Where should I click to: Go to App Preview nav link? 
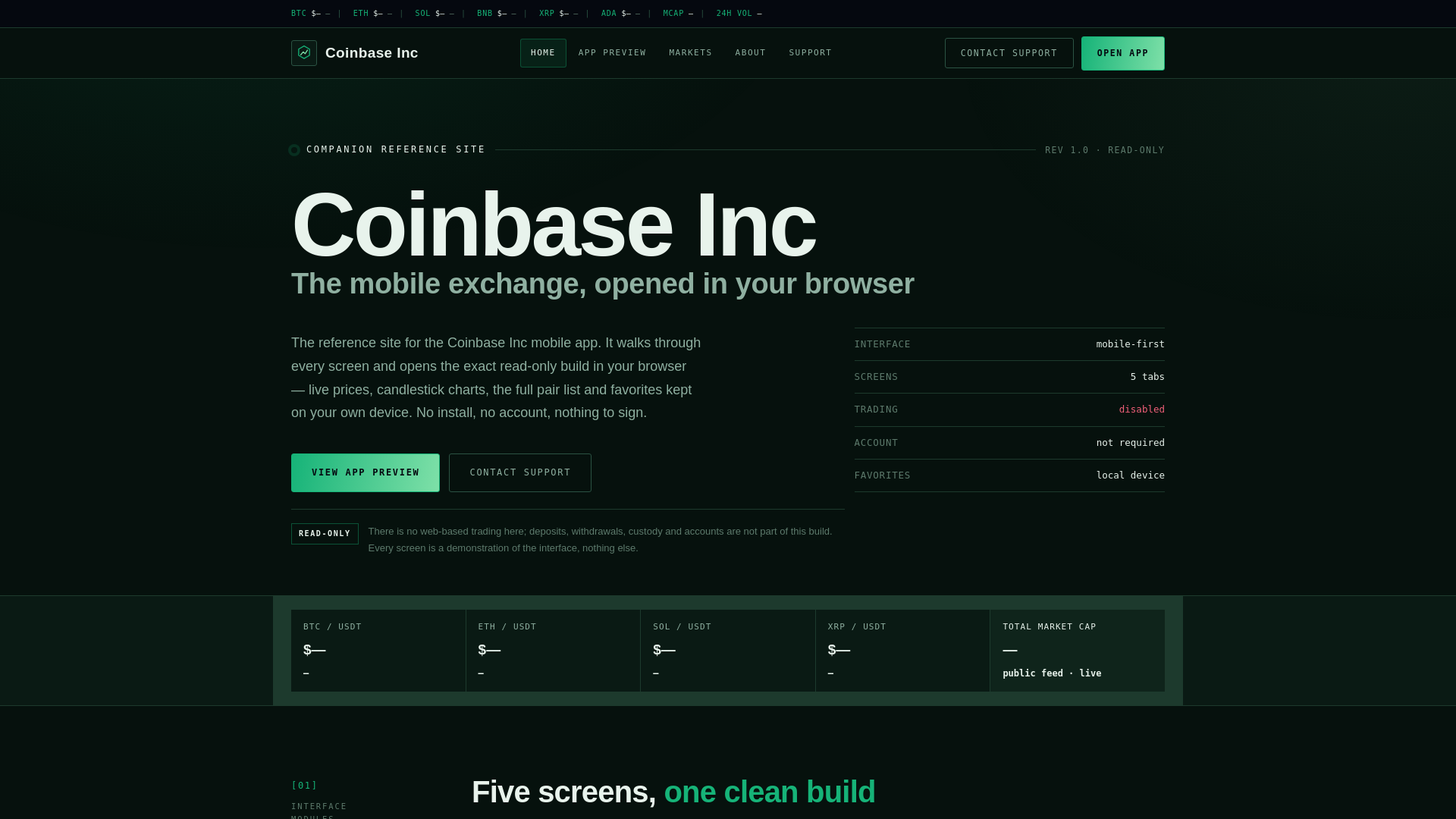coord(612,53)
